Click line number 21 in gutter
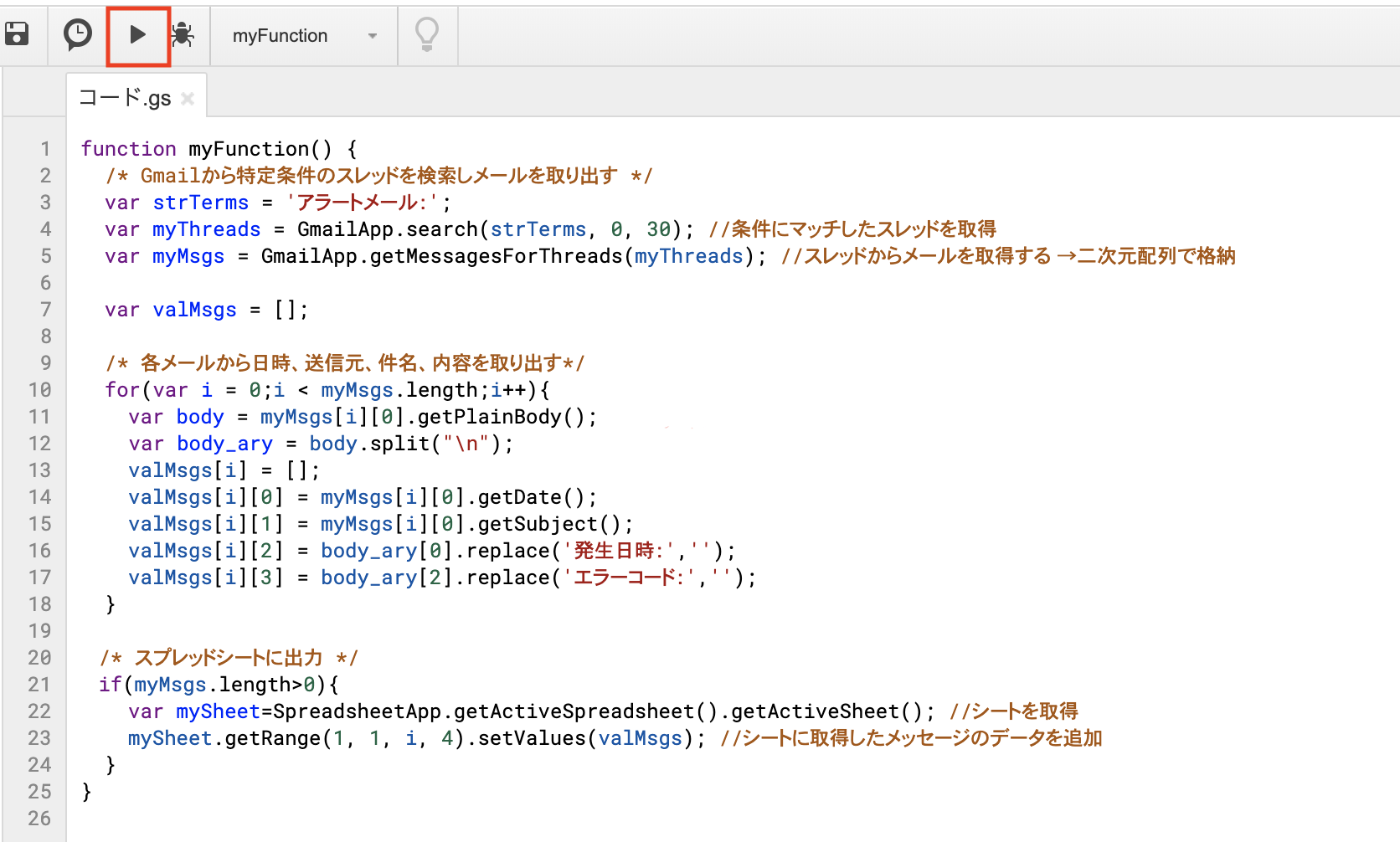Viewport: 1400px width, 842px height. (39, 685)
